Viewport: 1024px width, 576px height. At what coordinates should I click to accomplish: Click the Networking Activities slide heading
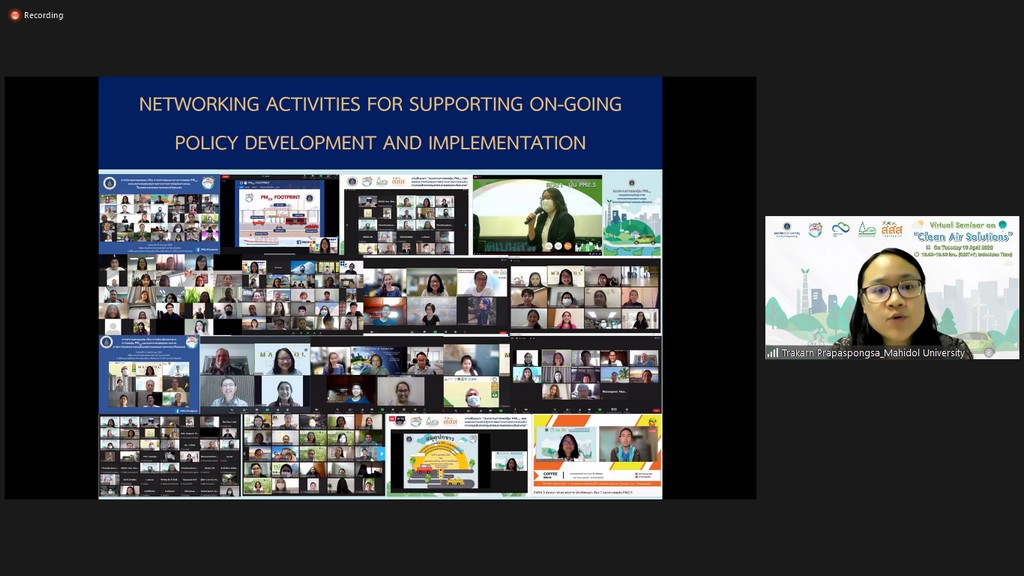380,104
